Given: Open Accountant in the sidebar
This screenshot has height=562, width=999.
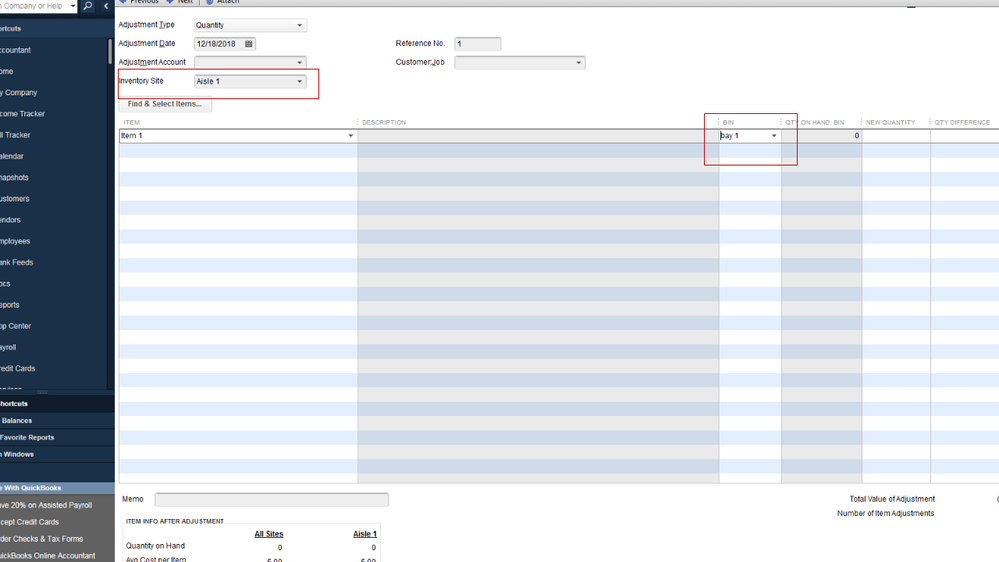Looking at the screenshot, I should [x=15, y=50].
